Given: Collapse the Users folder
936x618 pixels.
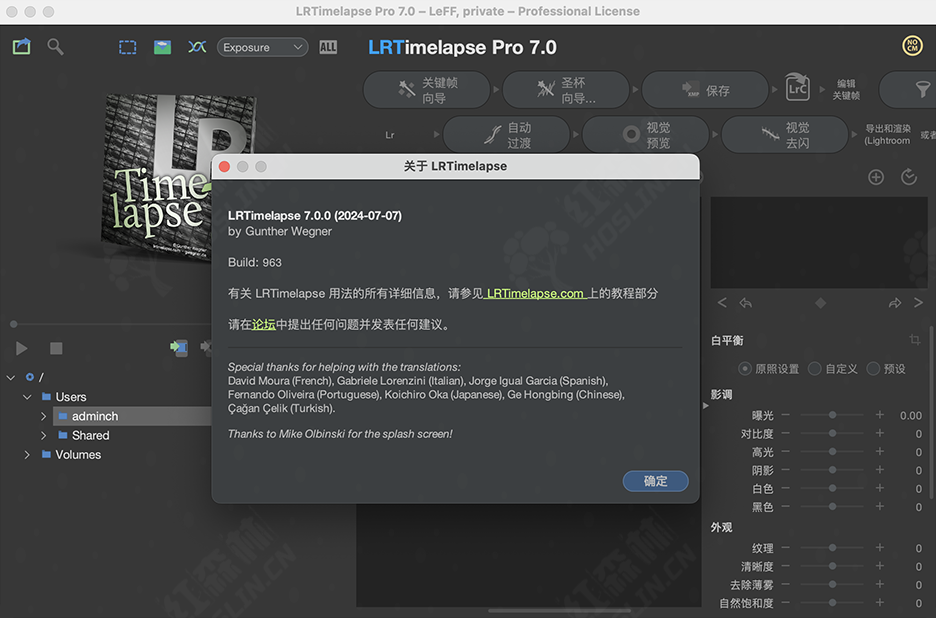Looking at the screenshot, I should point(27,396).
